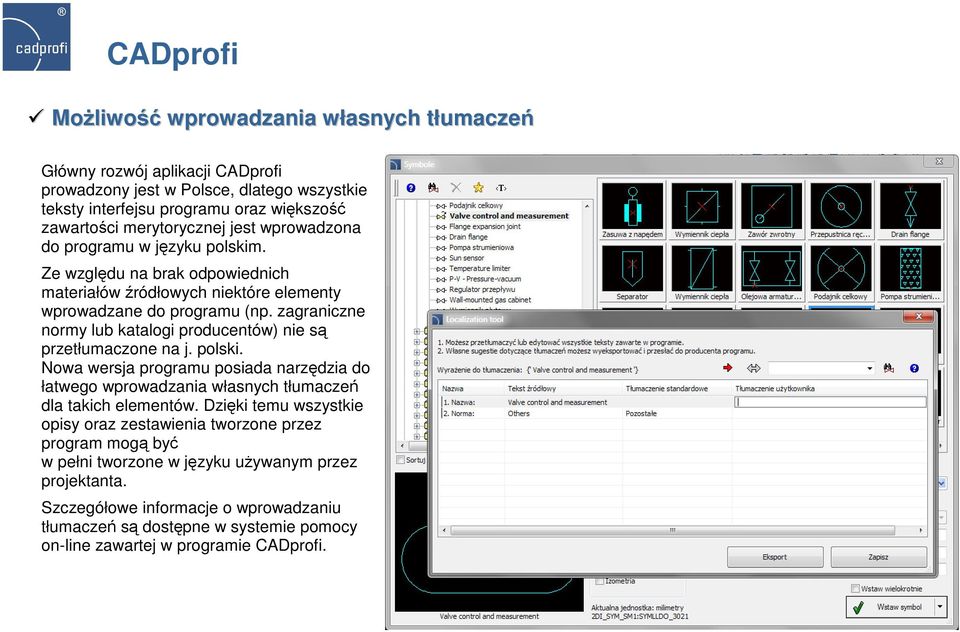
Task: Open help via blue question icon in Localization tool
Action: (914, 368)
